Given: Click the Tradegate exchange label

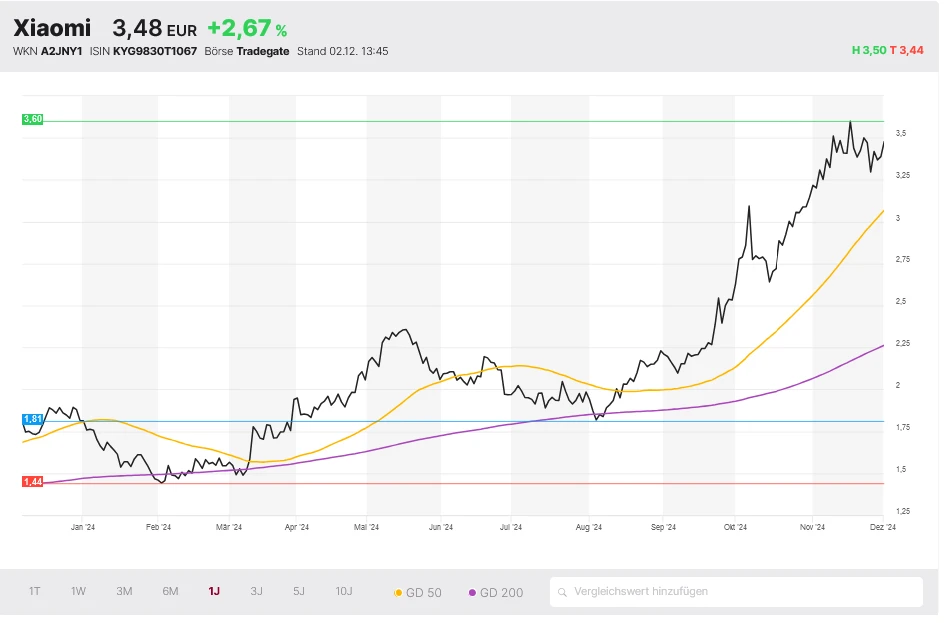Looking at the screenshot, I should (263, 51).
